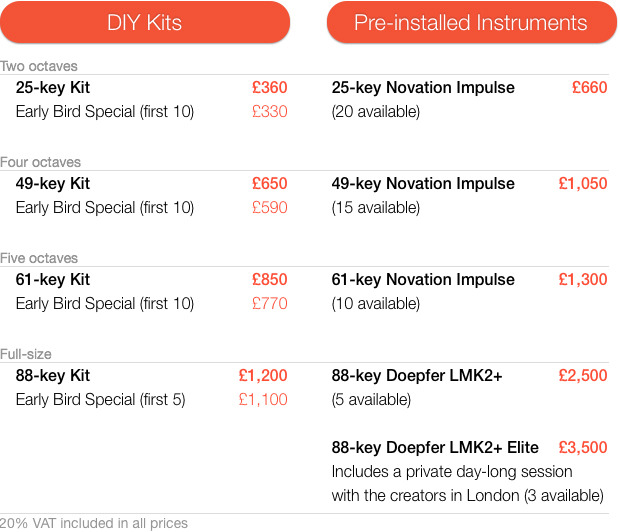Select the 61-key Novation Impulse option
This screenshot has height=532, width=620.
(423, 280)
